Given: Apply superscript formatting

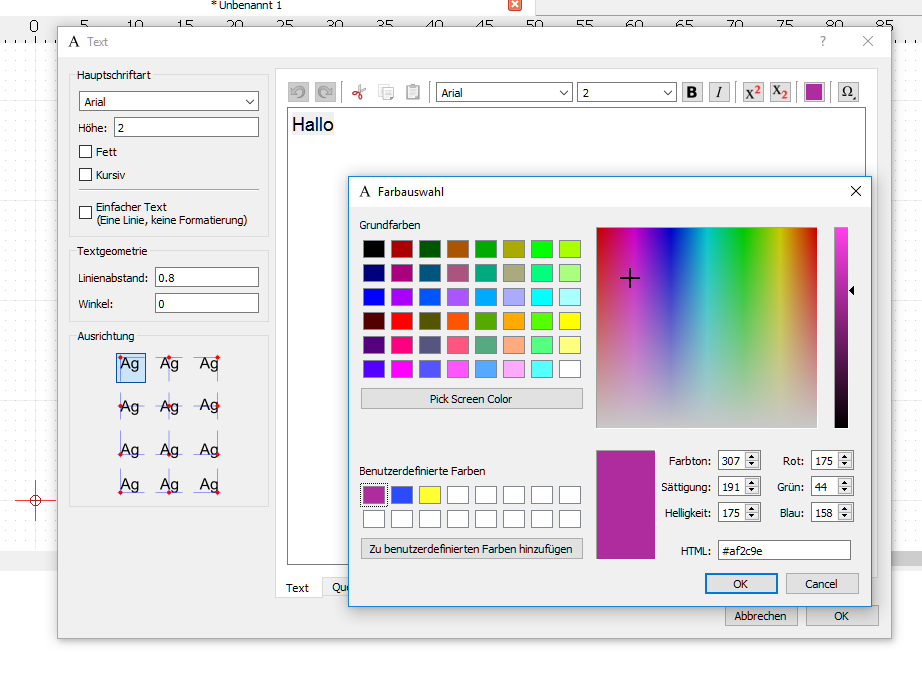Looking at the screenshot, I should click(753, 92).
